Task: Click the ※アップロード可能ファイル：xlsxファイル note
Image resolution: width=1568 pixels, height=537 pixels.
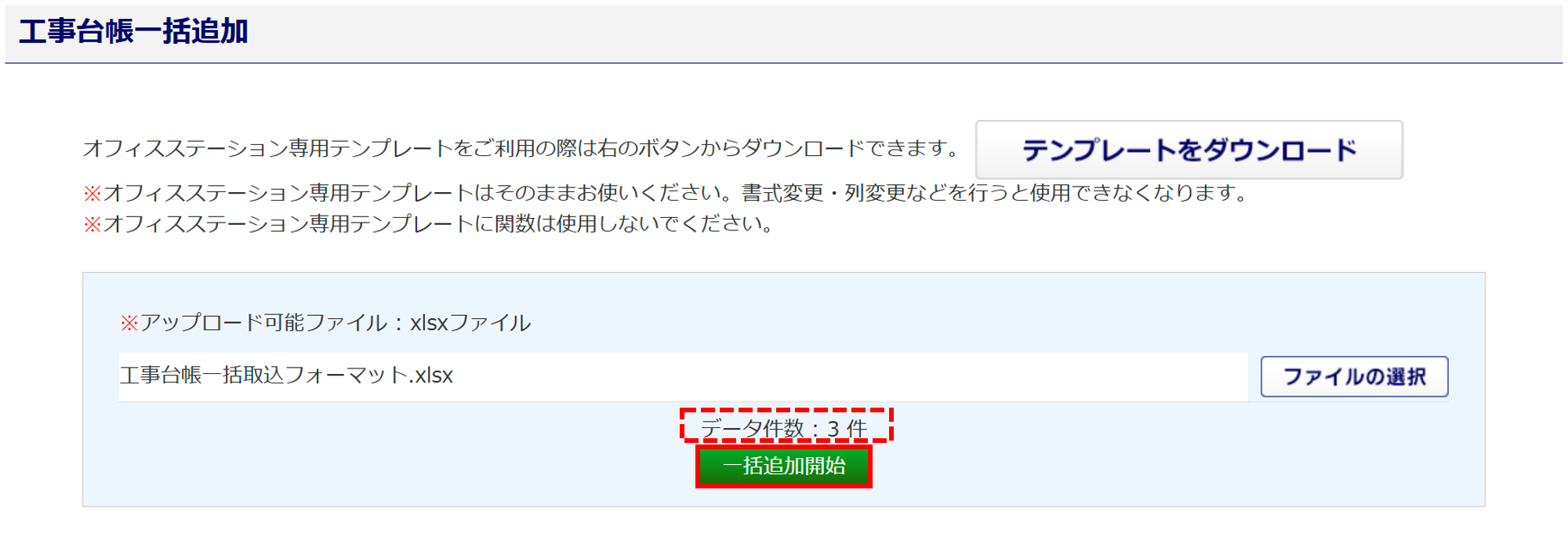Action: tap(325, 323)
